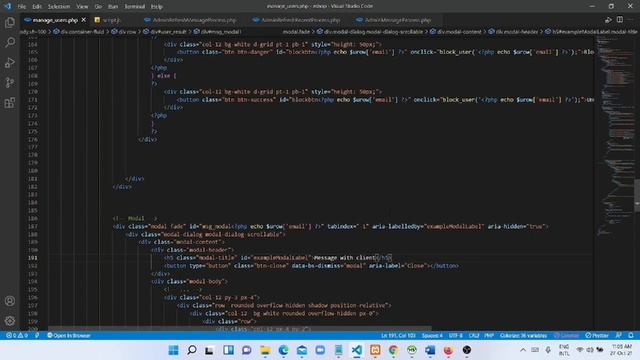Change the end-of-line sequence via CRLF

click(474, 336)
